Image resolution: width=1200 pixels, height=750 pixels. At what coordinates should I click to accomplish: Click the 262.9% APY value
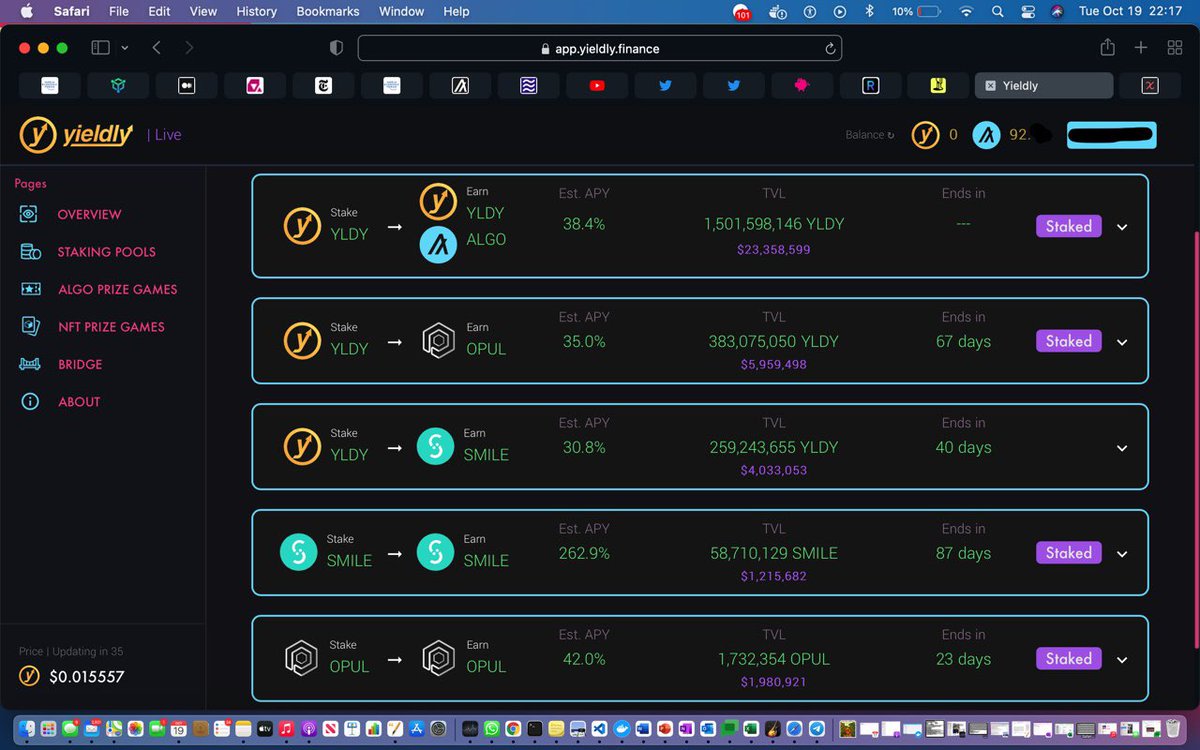(x=586, y=553)
